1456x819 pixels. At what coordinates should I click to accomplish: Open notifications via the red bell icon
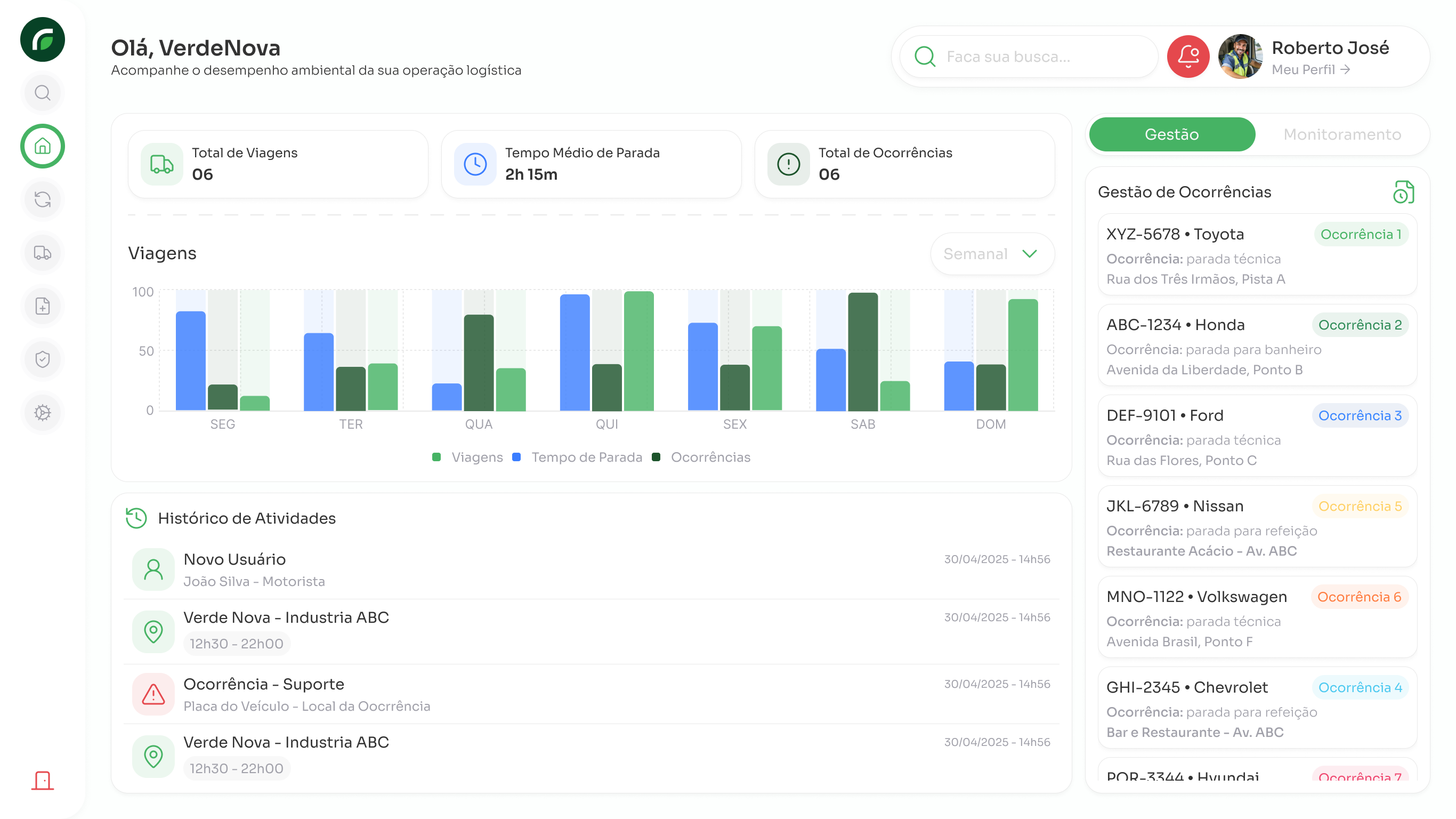point(1188,56)
